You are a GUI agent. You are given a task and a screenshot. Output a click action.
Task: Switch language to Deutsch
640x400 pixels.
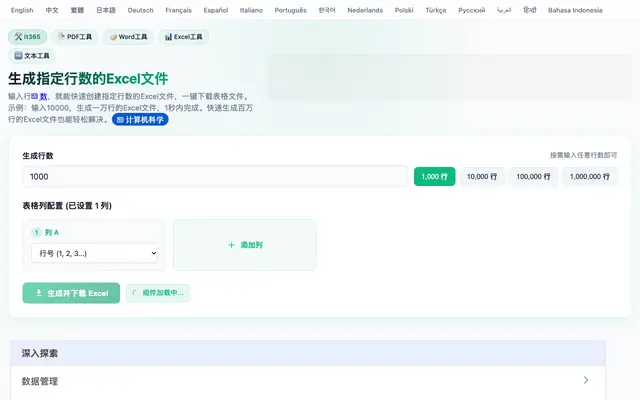tap(140, 10)
